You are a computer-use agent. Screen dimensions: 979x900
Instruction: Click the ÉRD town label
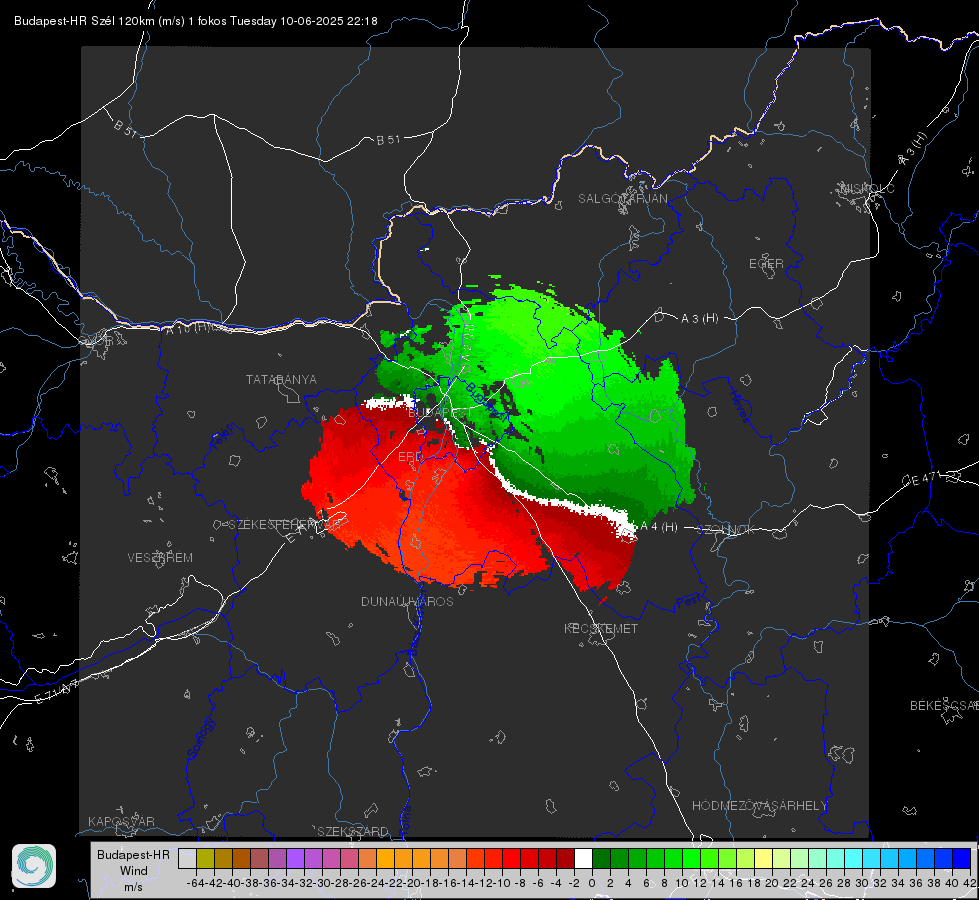point(410,457)
